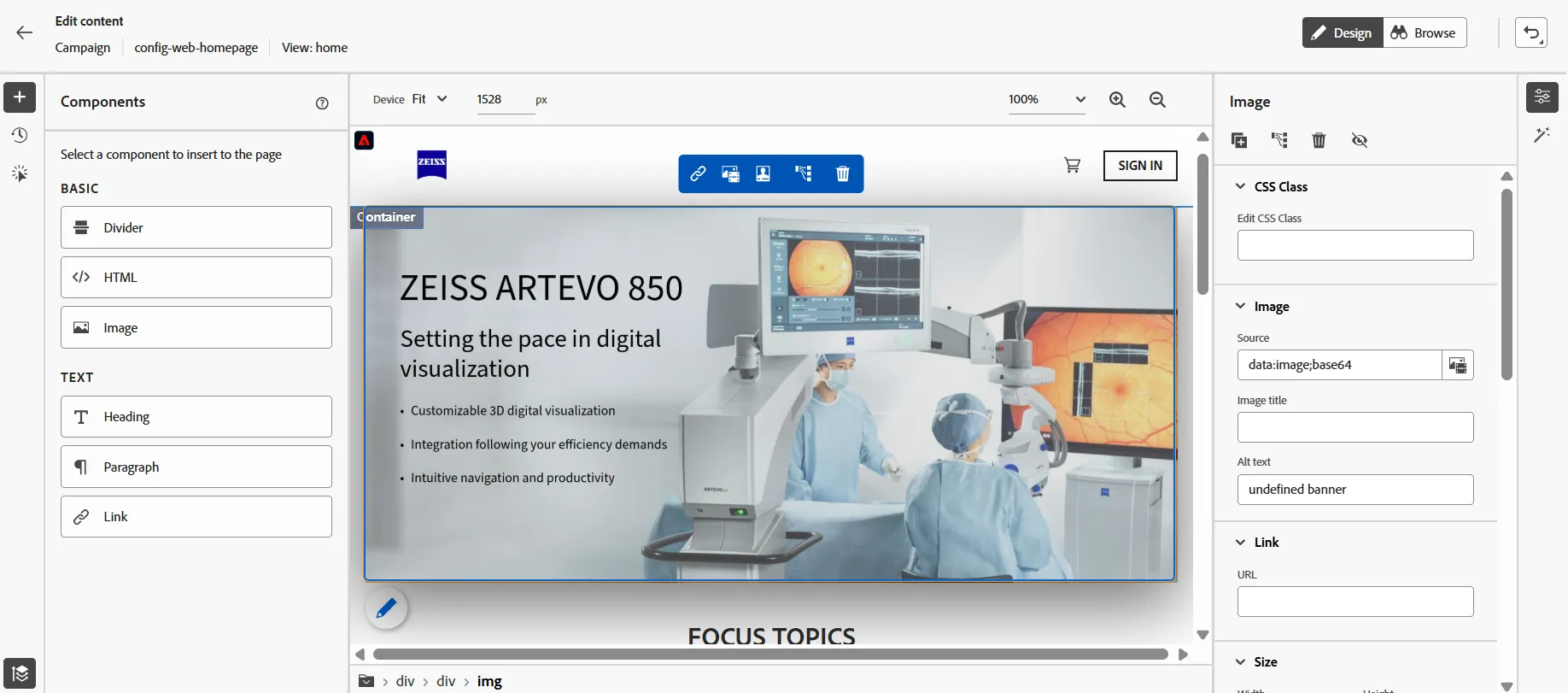Image resolution: width=1568 pixels, height=693 pixels.
Task: Click the back arrow next to Edit content
Action: (24, 32)
